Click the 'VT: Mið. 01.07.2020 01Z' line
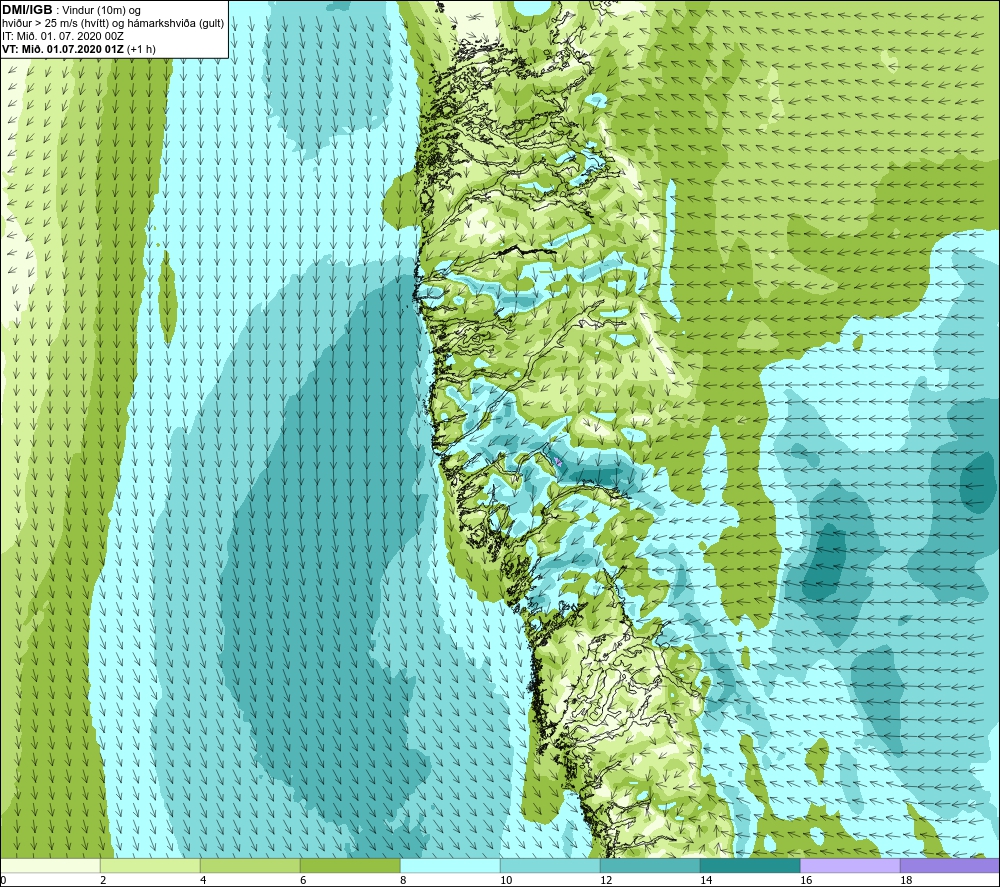Screen dimensions: 1000x887 coord(63,49)
